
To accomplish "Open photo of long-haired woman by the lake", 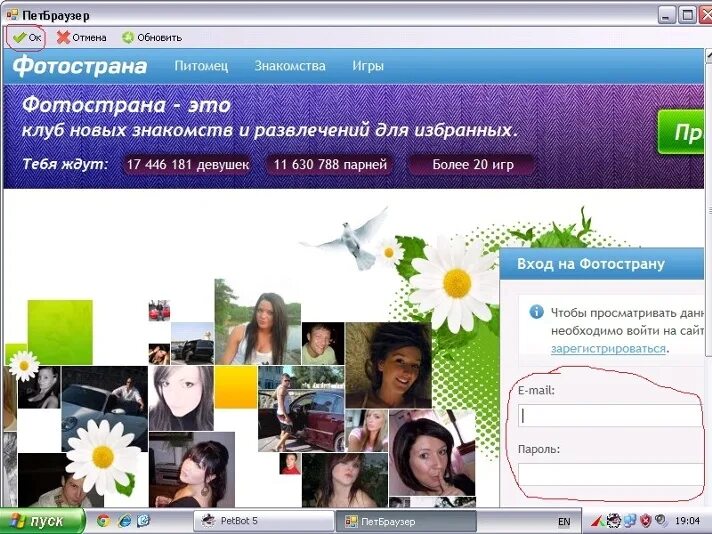I will point(257,322).
